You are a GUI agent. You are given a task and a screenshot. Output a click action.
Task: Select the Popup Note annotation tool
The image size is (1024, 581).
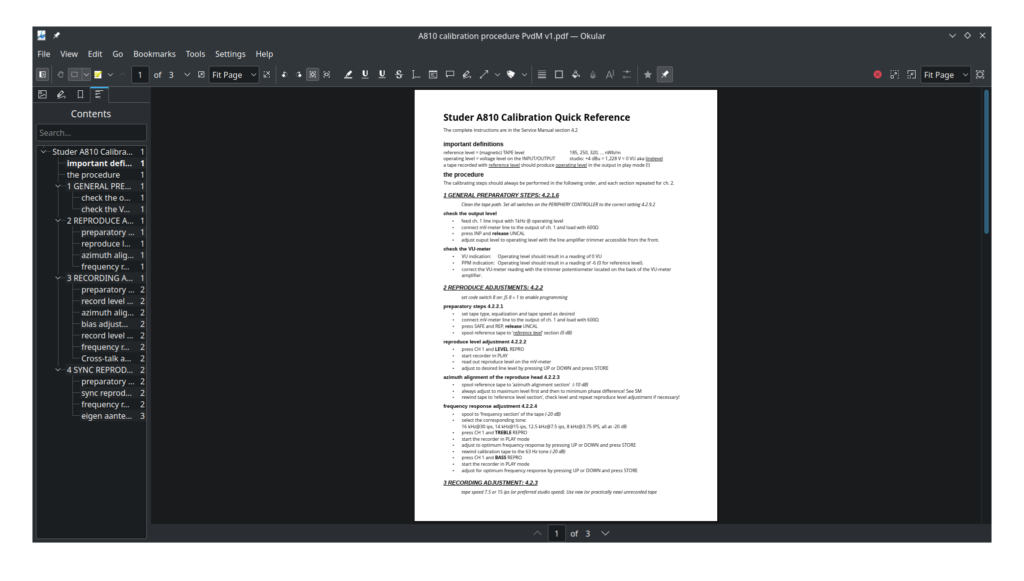(450, 75)
